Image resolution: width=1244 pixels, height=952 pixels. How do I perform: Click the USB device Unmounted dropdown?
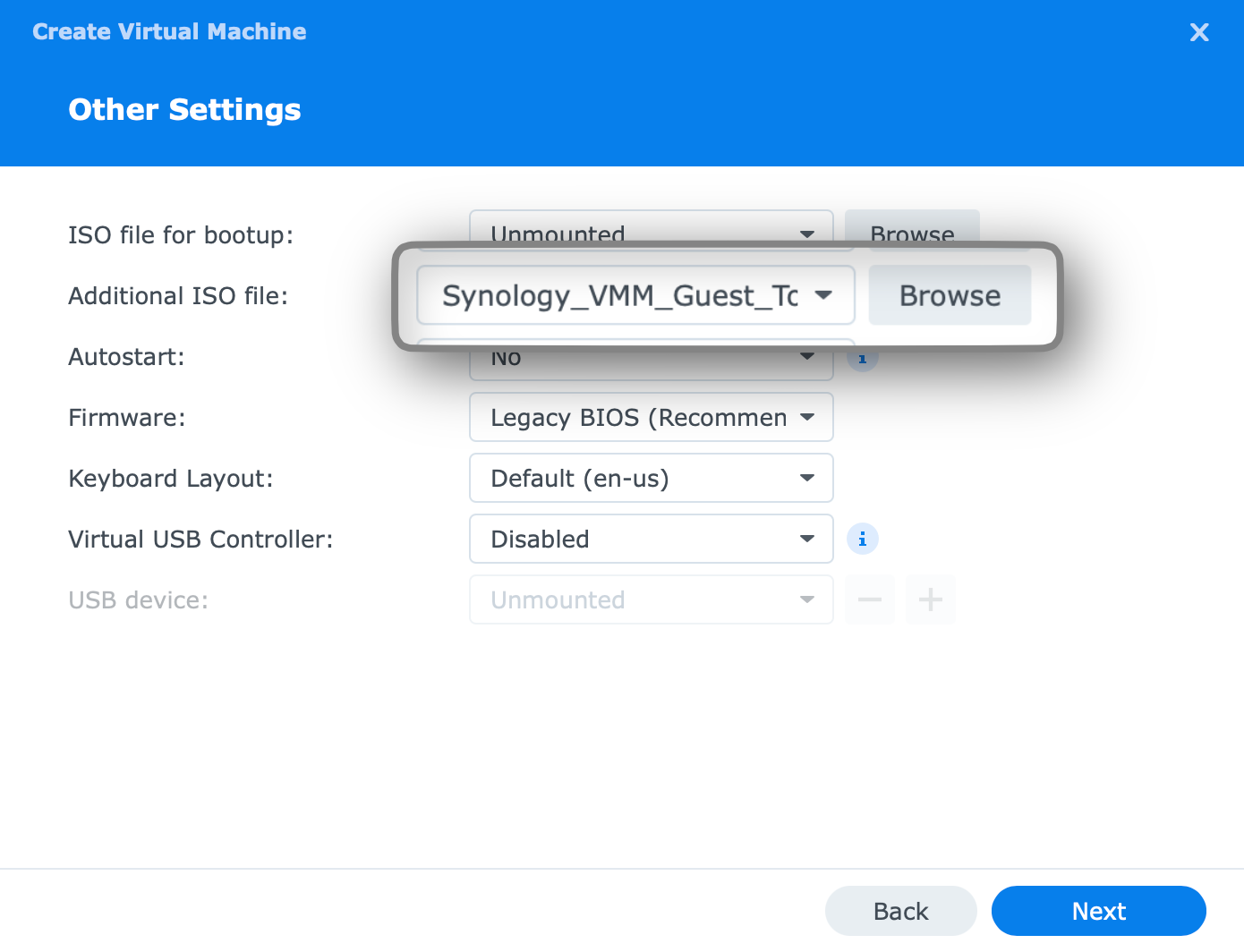(652, 599)
